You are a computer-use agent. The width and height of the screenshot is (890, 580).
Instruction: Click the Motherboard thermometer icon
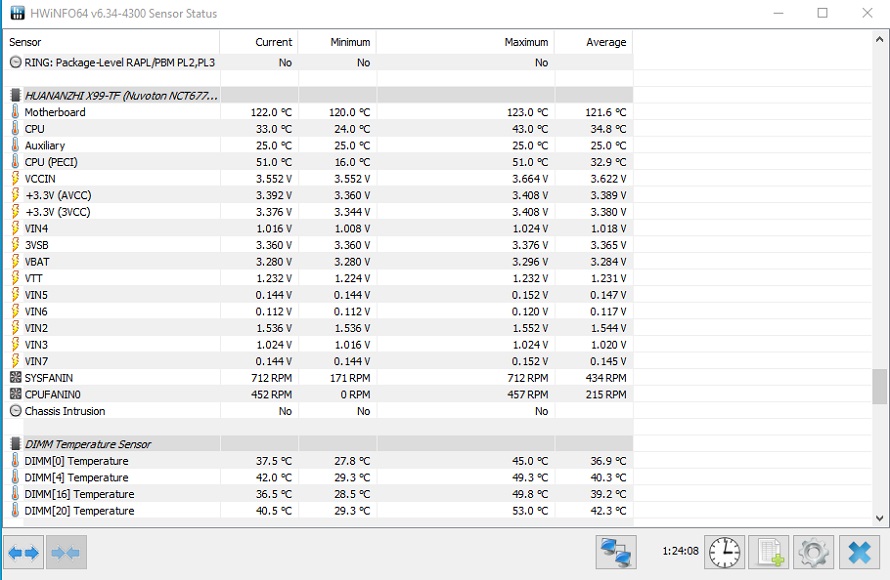click(x=15, y=112)
